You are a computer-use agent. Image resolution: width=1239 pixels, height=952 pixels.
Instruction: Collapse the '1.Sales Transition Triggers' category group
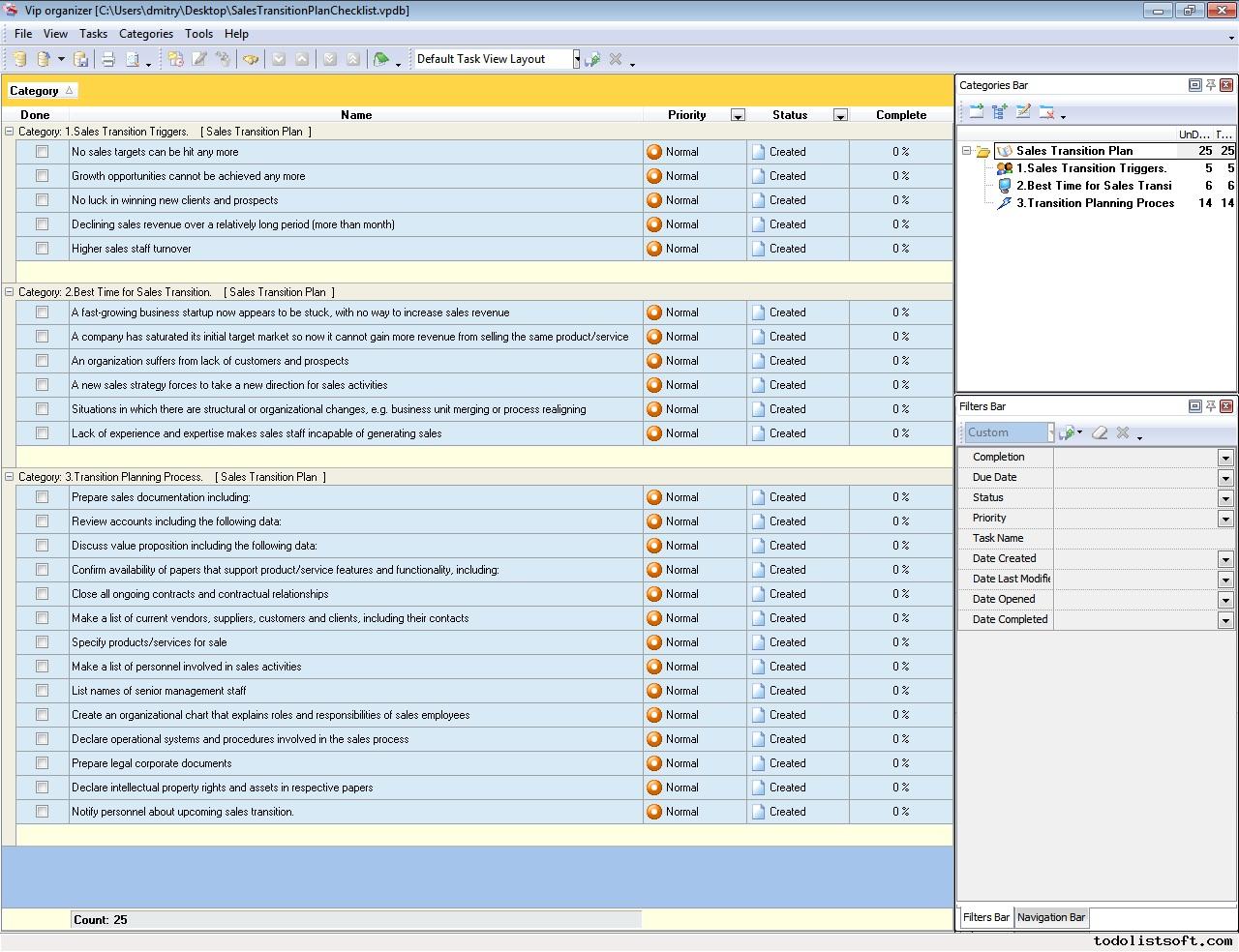coord(10,132)
